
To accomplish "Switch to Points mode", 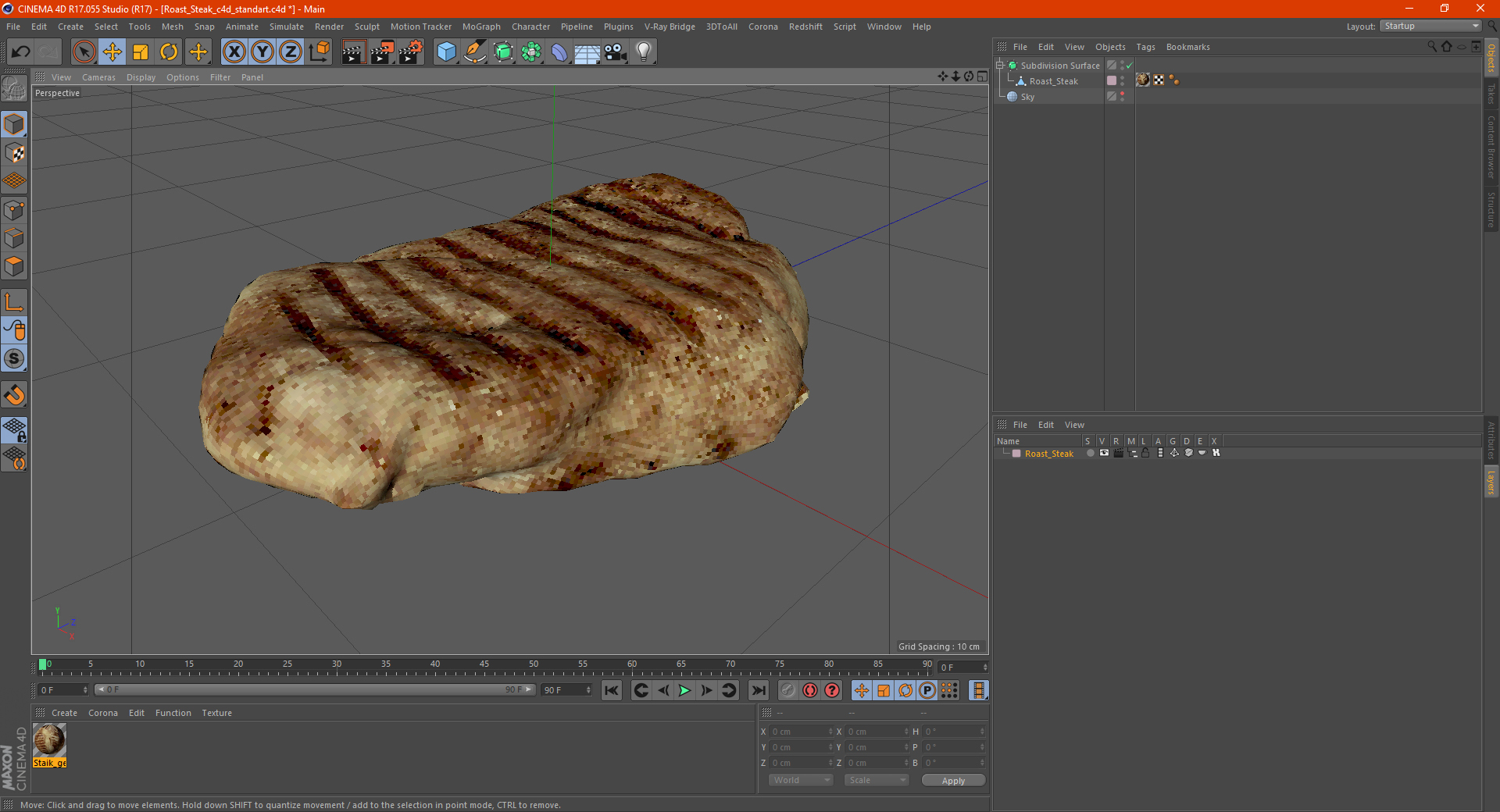I will [x=14, y=210].
